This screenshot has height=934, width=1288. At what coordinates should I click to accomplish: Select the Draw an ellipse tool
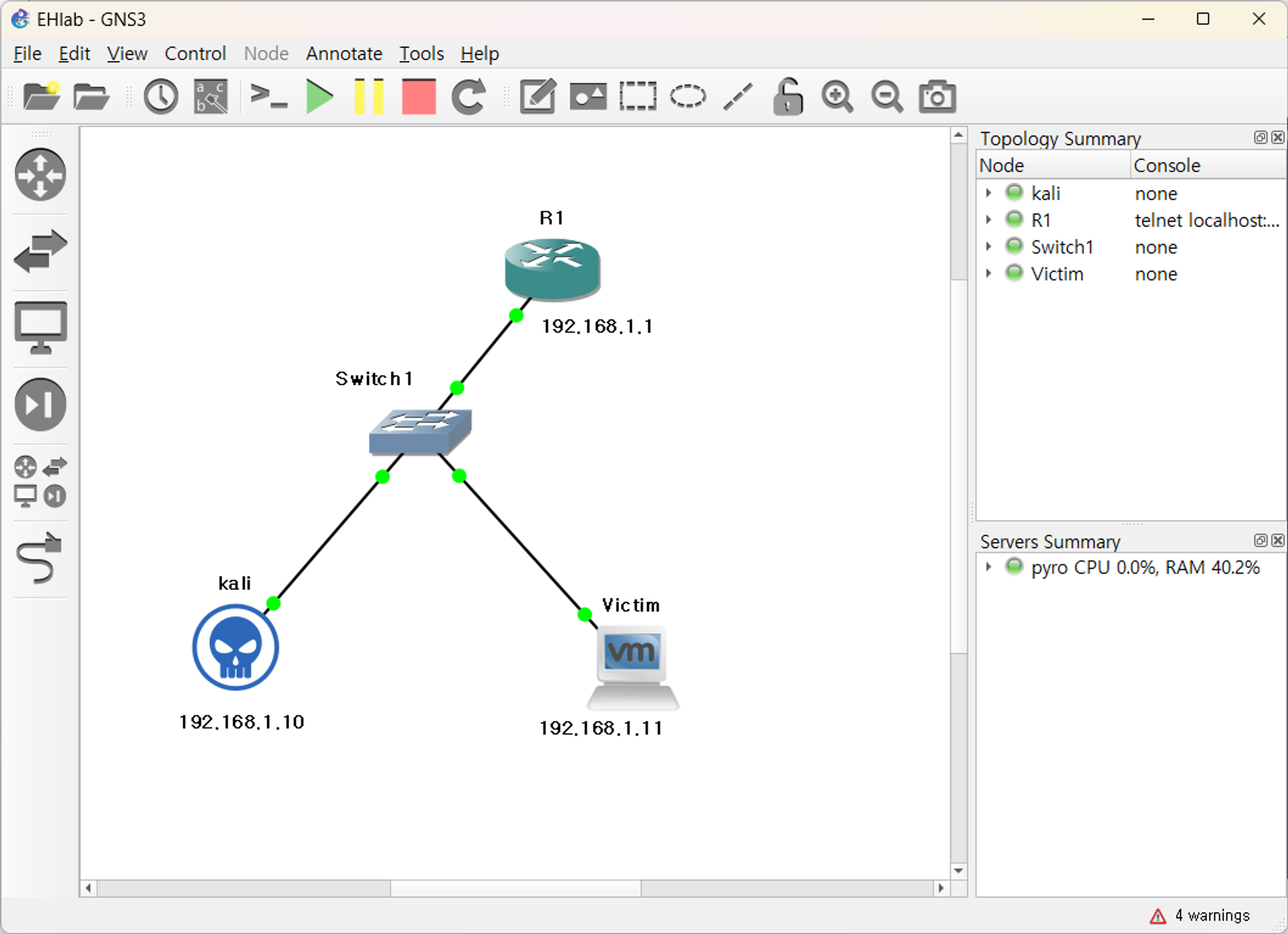pyautogui.click(x=688, y=97)
